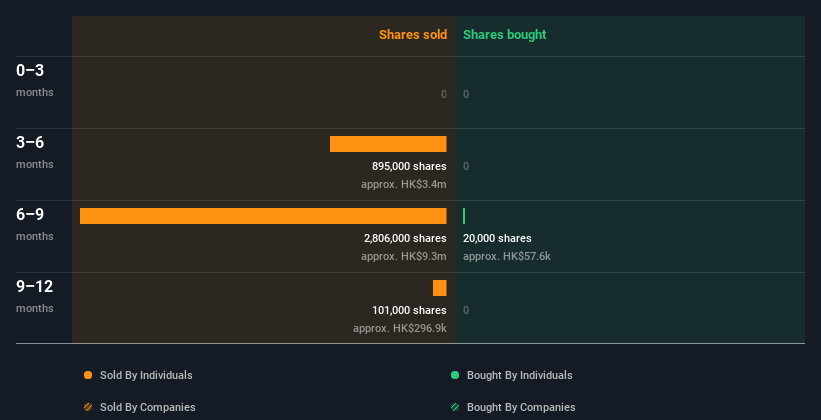Select the orange 6–9 months sold bar
821x420 pixels.
pyautogui.click(x=263, y=216)
